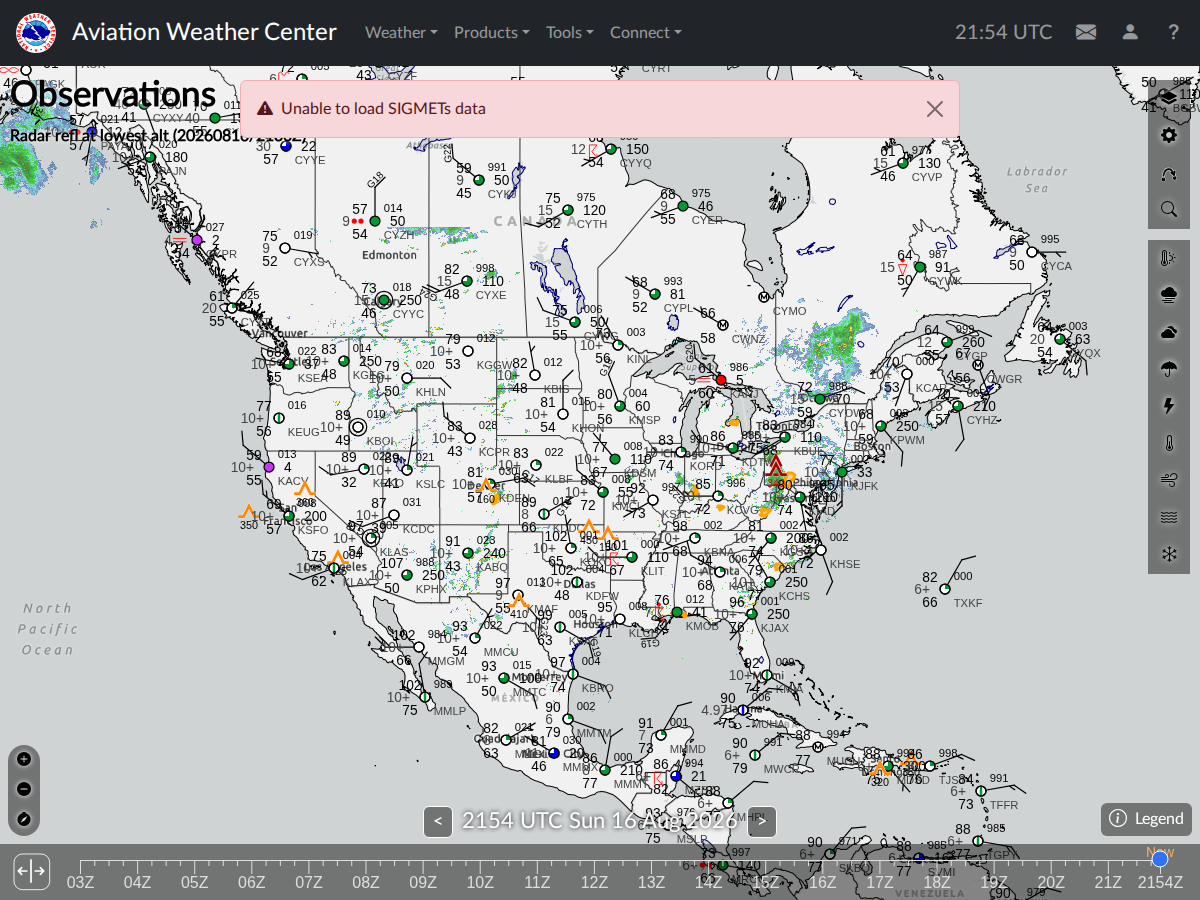Jump to 20Z on the timeline
The image size is (1200, 900).
[x=1051, y=881]
